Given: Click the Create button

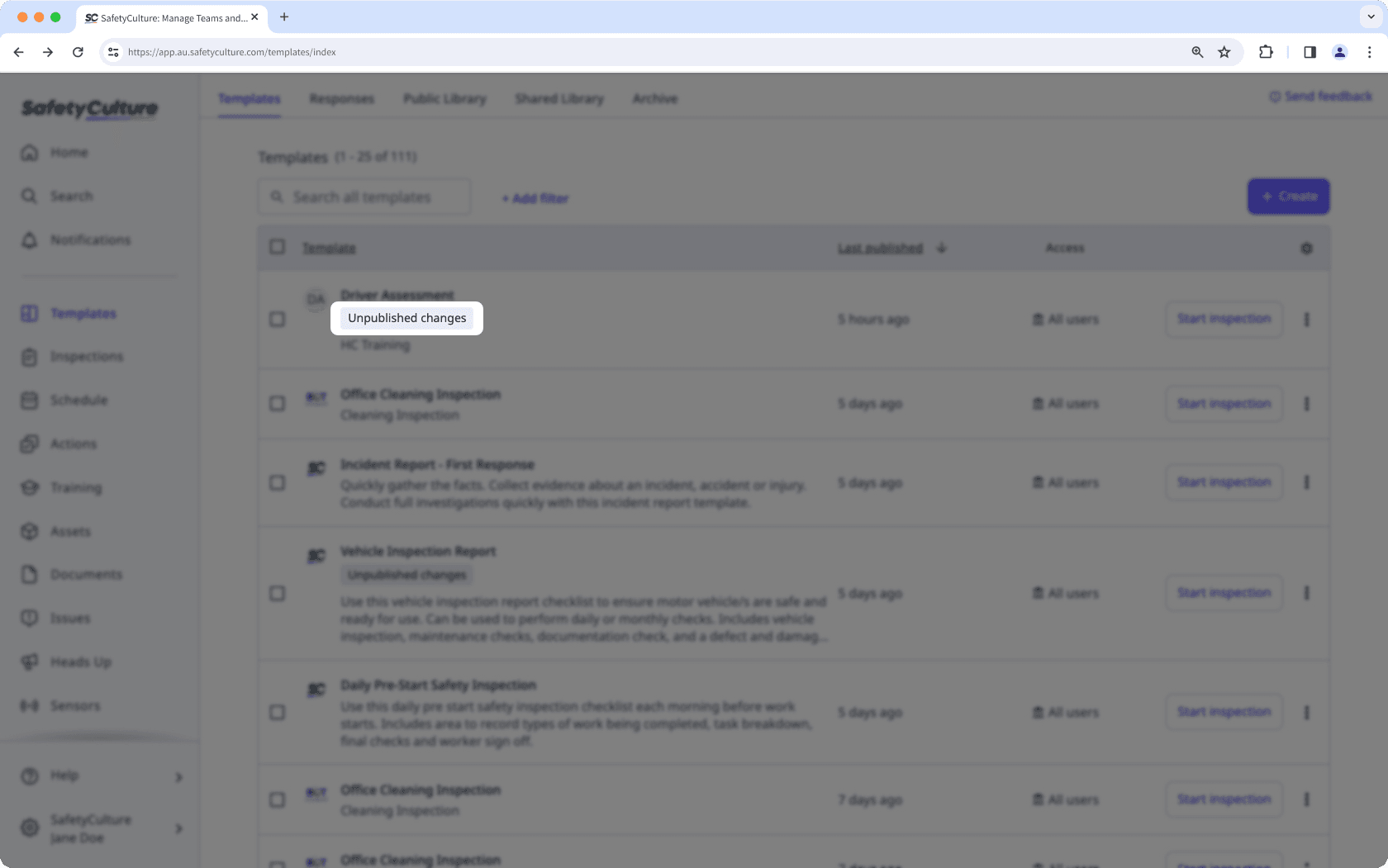Looking at the screenshot, I should [1288, 196].
